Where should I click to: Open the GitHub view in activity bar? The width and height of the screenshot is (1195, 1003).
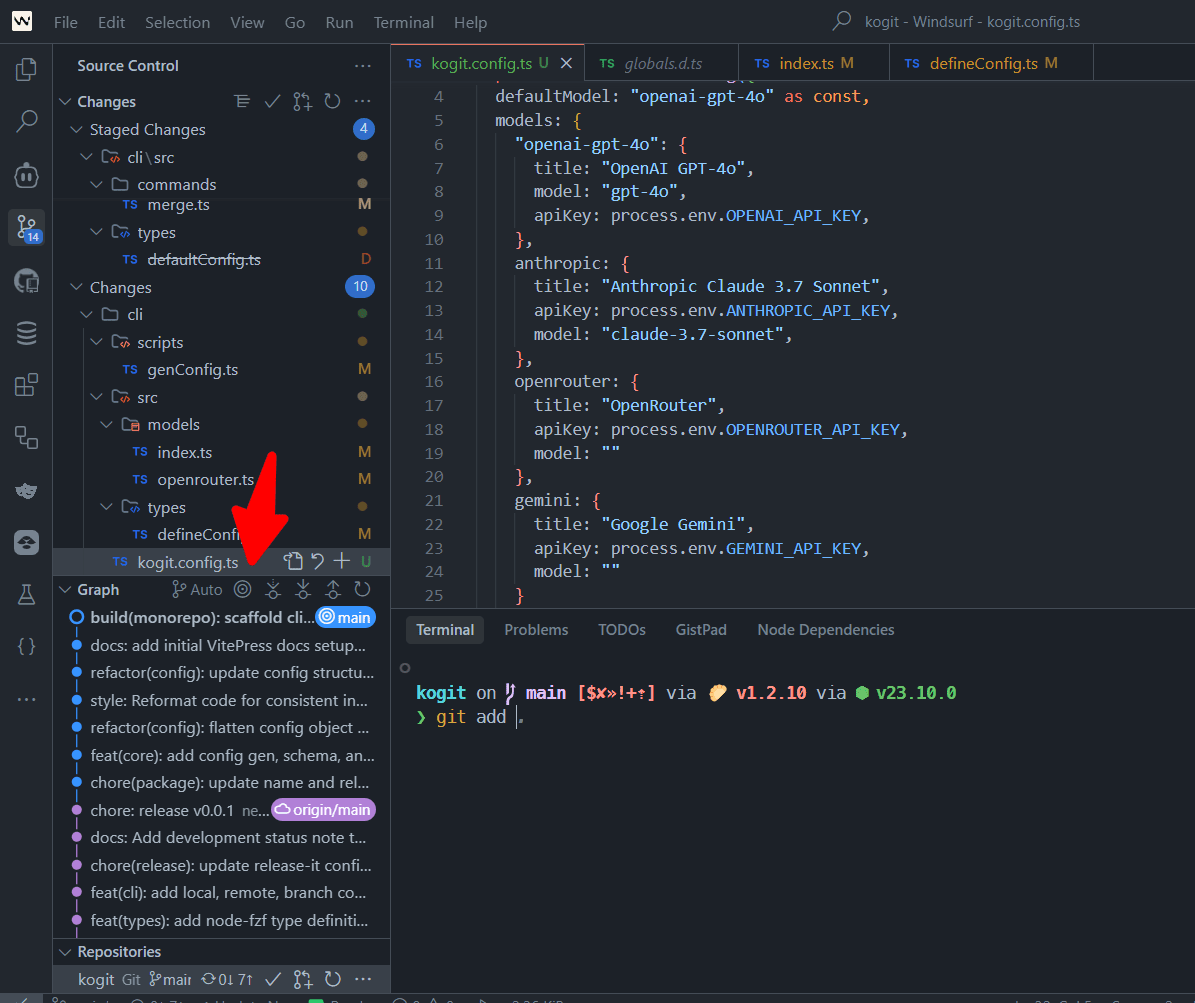point(26,280)
